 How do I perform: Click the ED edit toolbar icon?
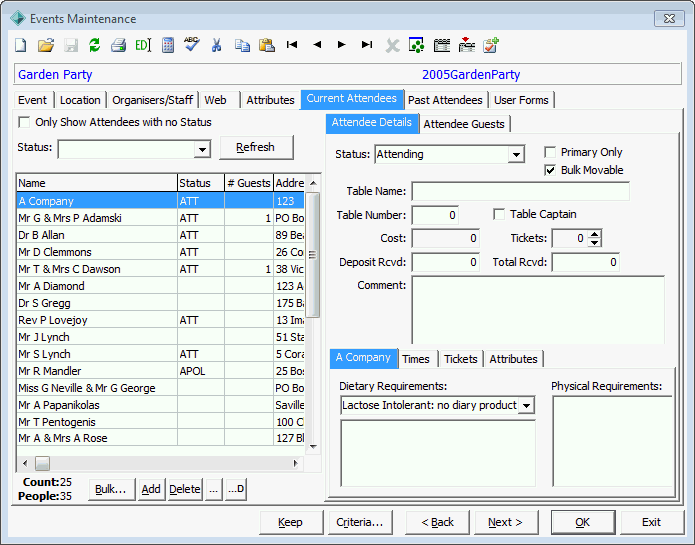tap(143, 45)
